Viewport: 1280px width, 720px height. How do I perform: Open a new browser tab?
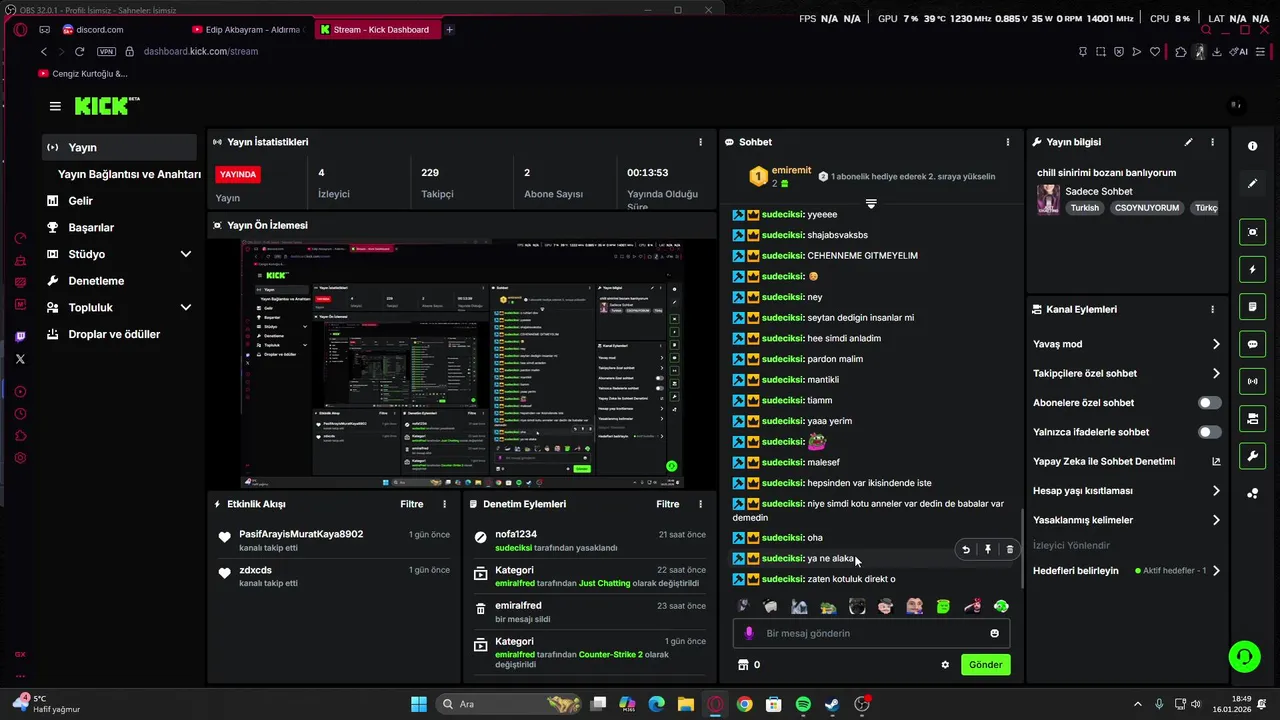pos(449,30)
